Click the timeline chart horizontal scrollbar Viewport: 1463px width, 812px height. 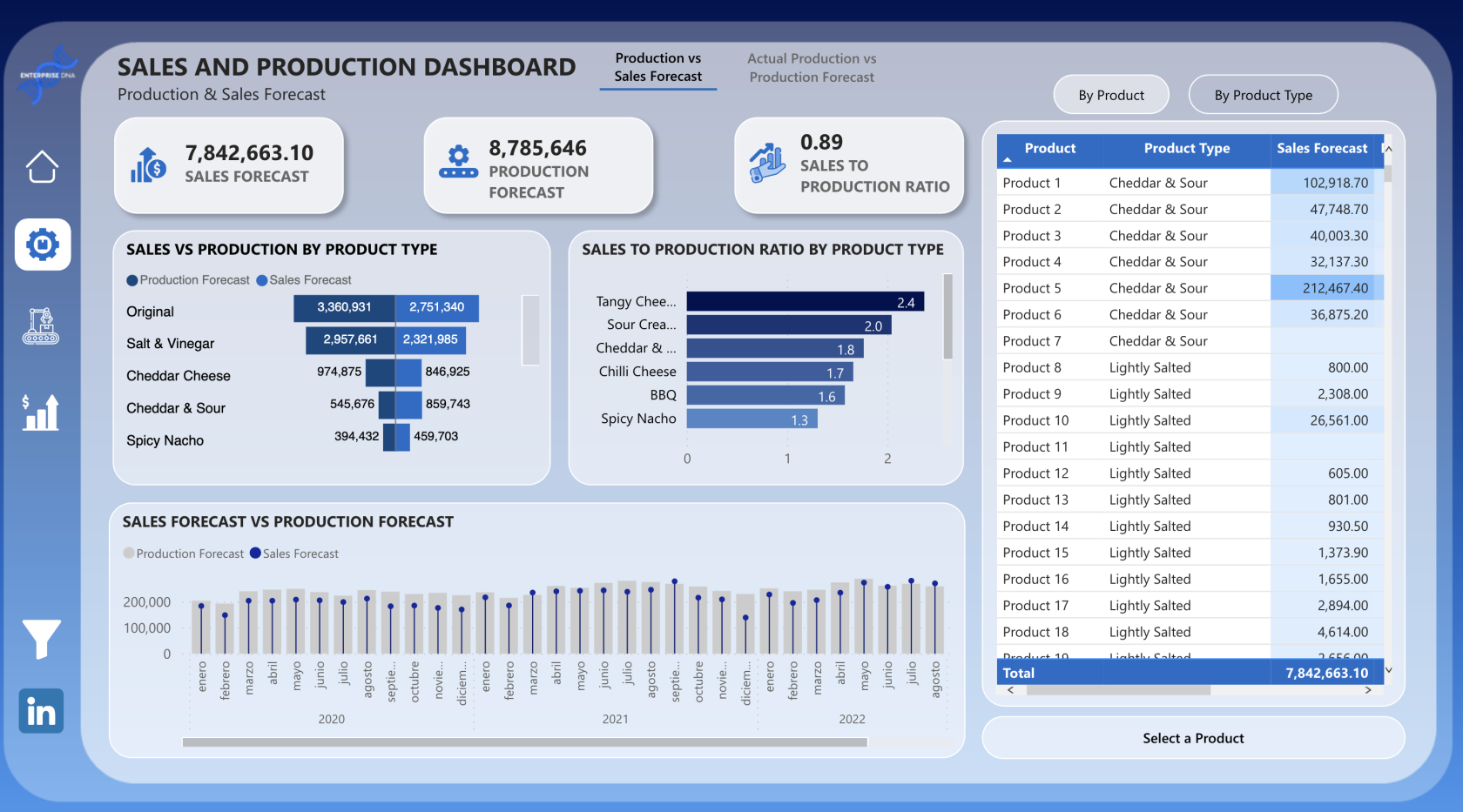click(524, 742)
